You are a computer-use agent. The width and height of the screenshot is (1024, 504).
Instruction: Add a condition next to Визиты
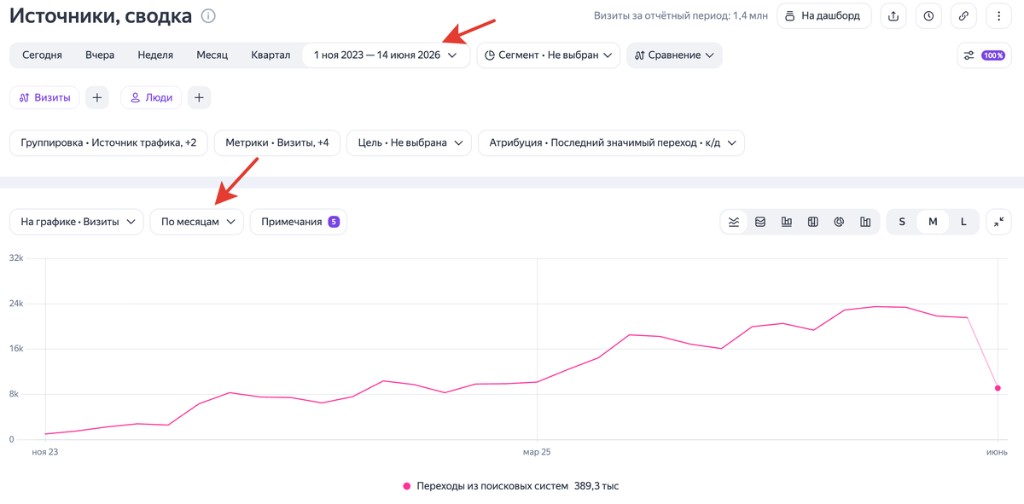[97, 98]
